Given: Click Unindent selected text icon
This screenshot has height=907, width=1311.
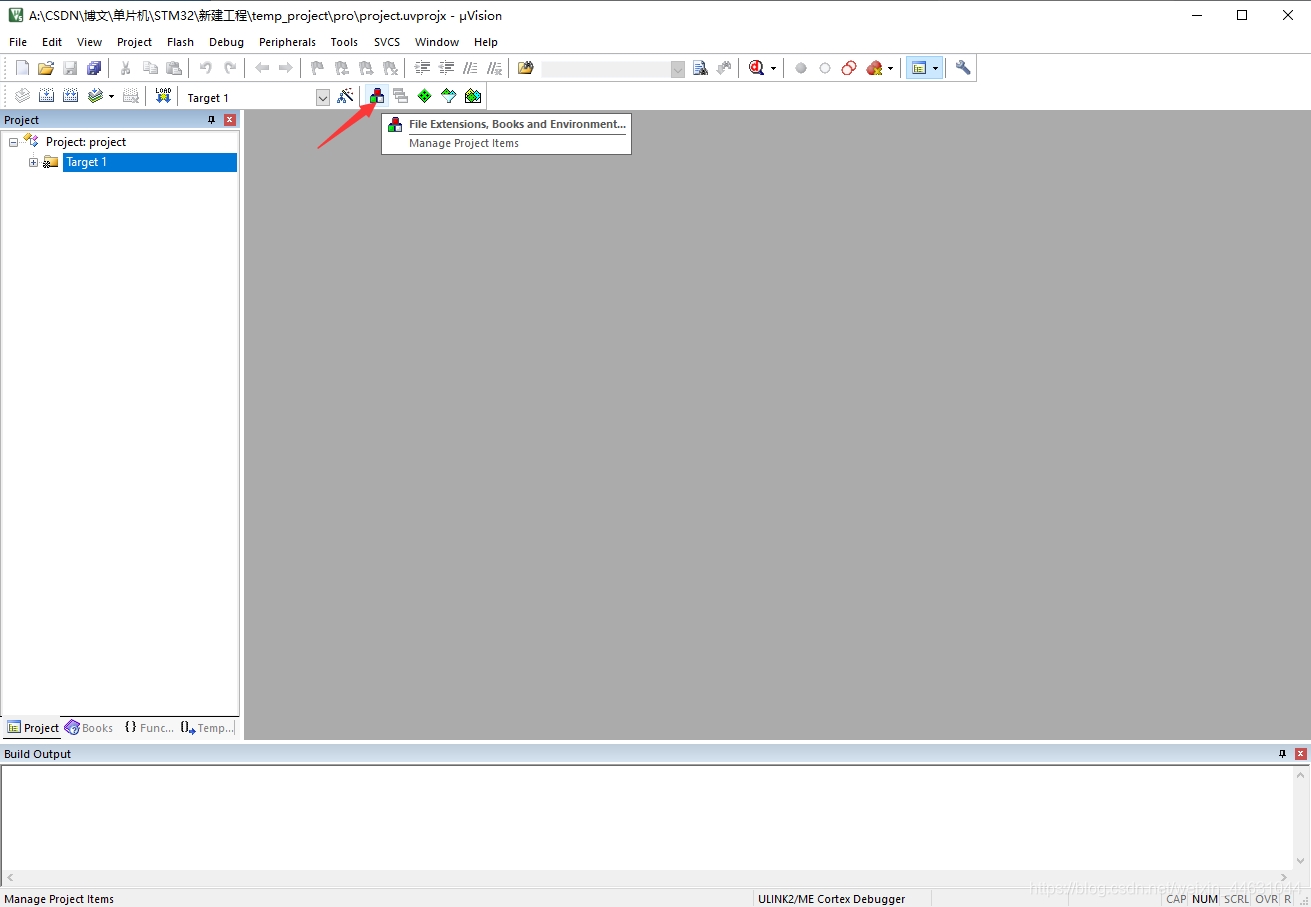Looking at the screenshot, I should click(x=446, y=68).
